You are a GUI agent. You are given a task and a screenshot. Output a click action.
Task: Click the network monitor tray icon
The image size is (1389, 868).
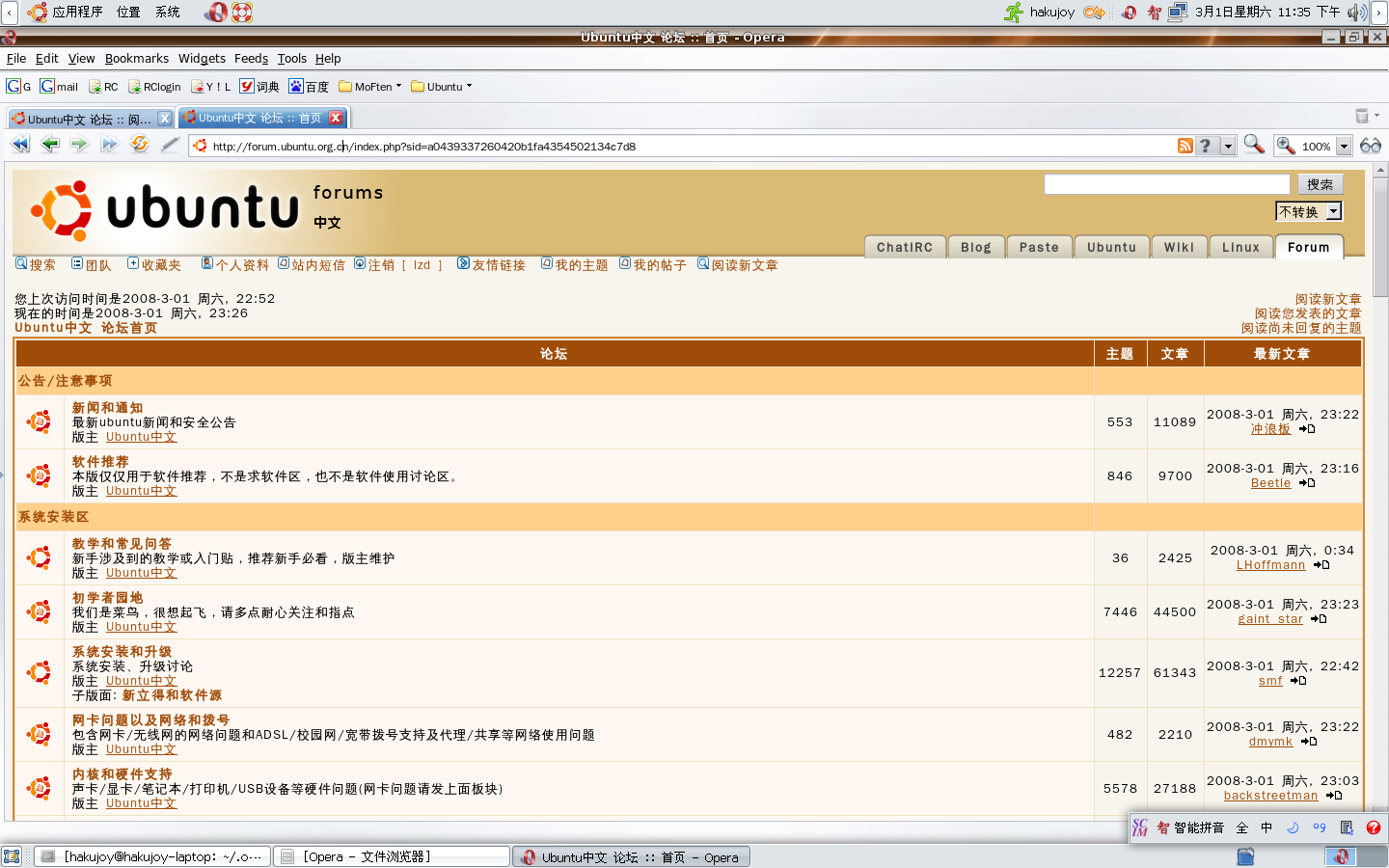[1178, 12]
